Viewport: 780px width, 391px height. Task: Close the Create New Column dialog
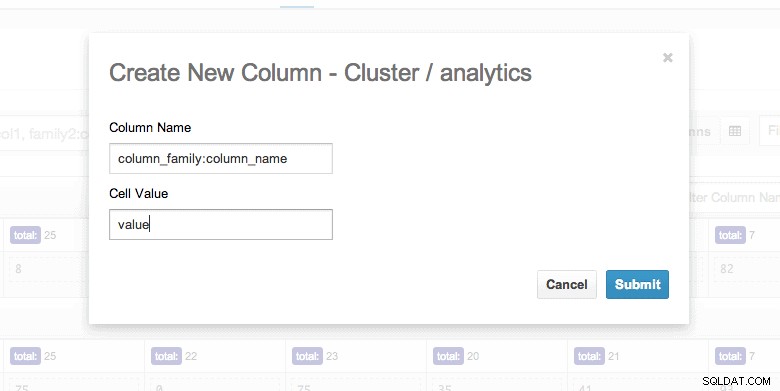pyautogui.click(x=668, y=58)
